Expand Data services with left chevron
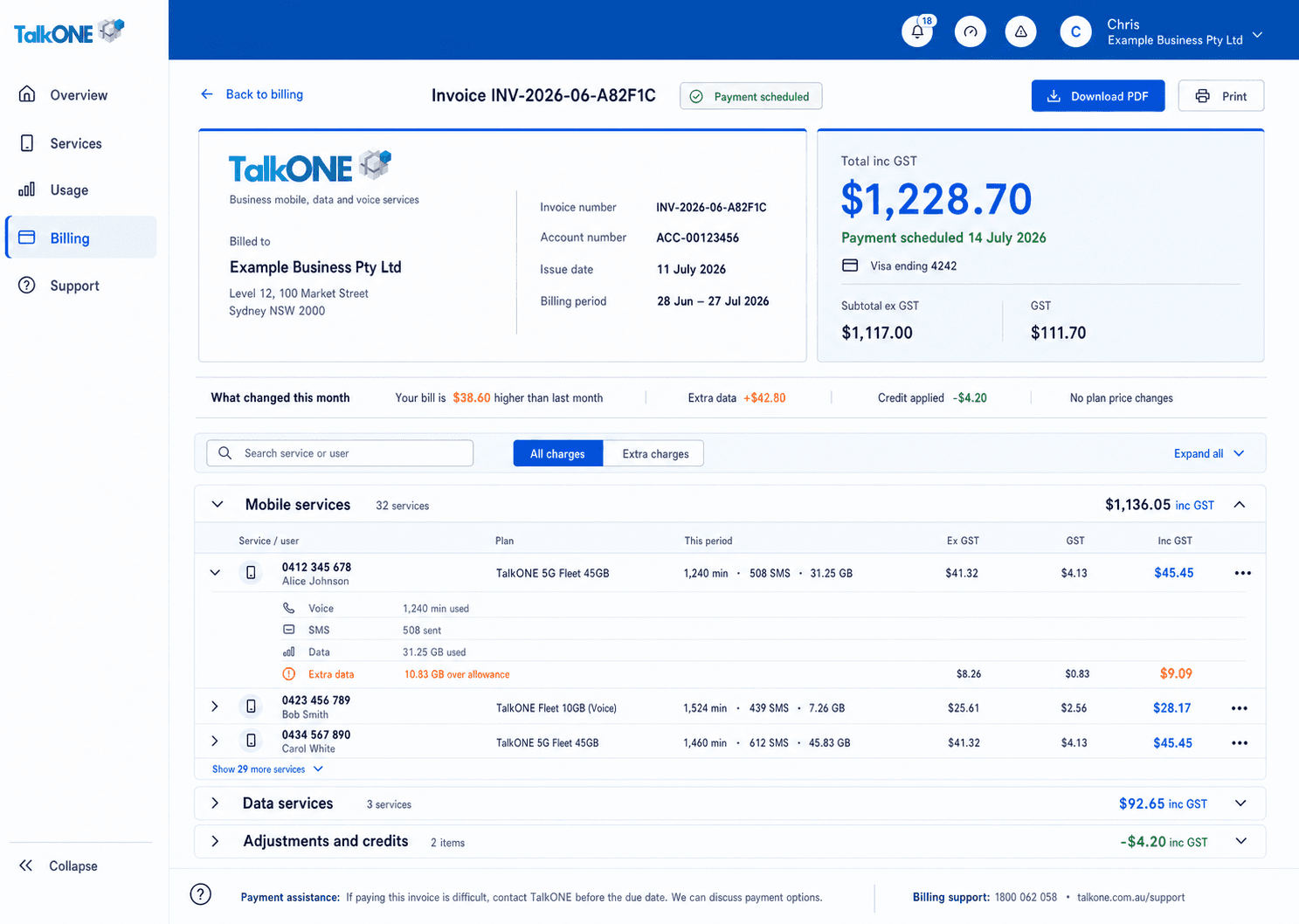 215,803
